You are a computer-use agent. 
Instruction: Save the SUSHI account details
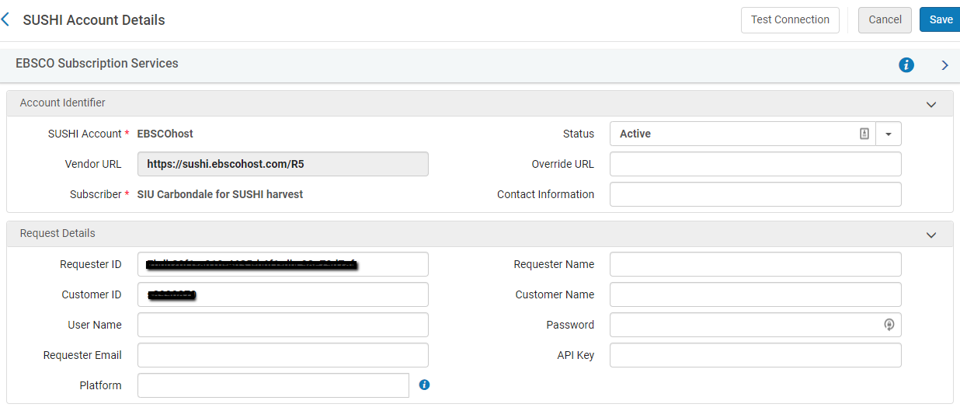[940, 20]
